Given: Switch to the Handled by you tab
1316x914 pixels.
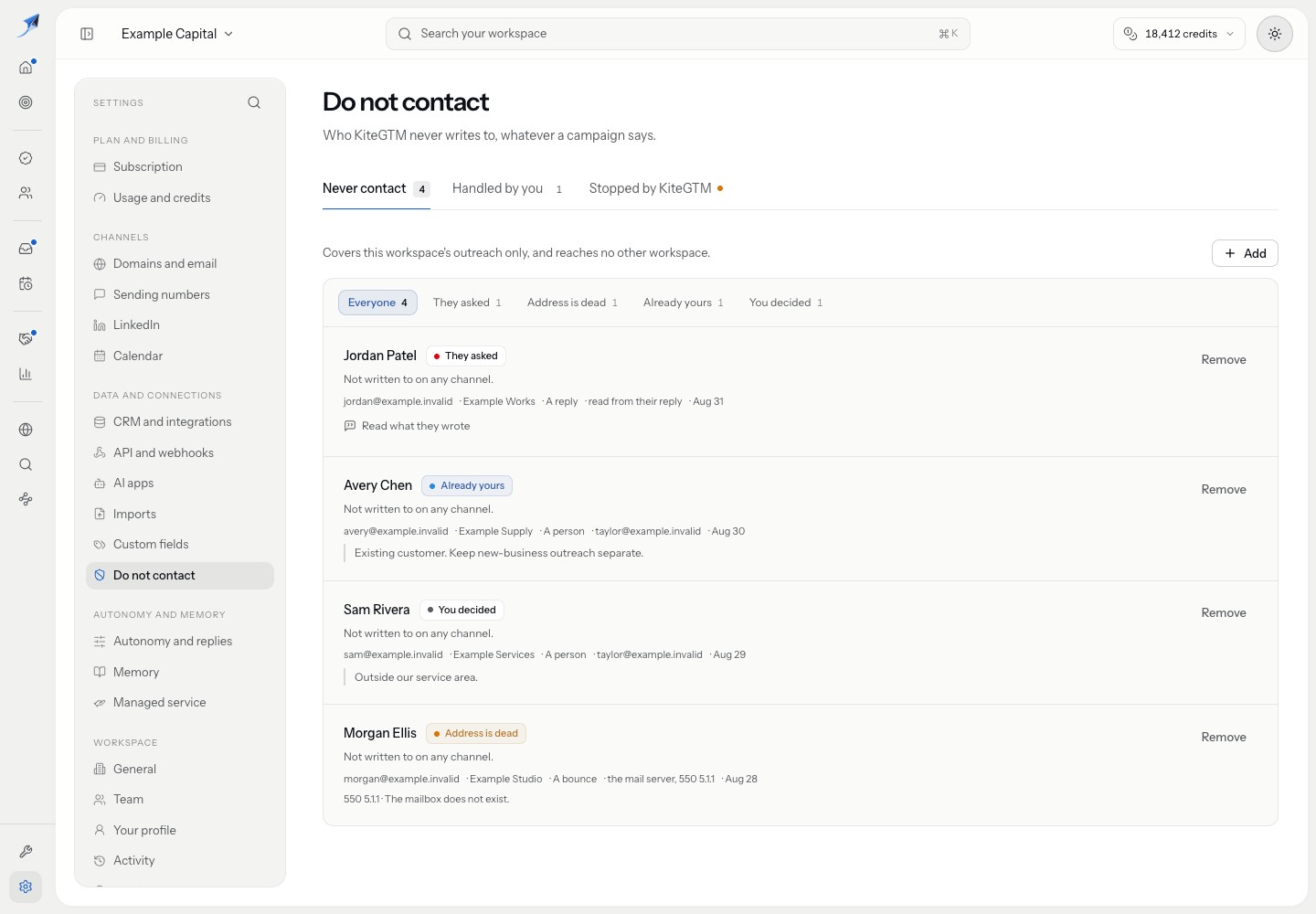Looking at the screenshot, I should pyautogui.click(x=507, y=188).
